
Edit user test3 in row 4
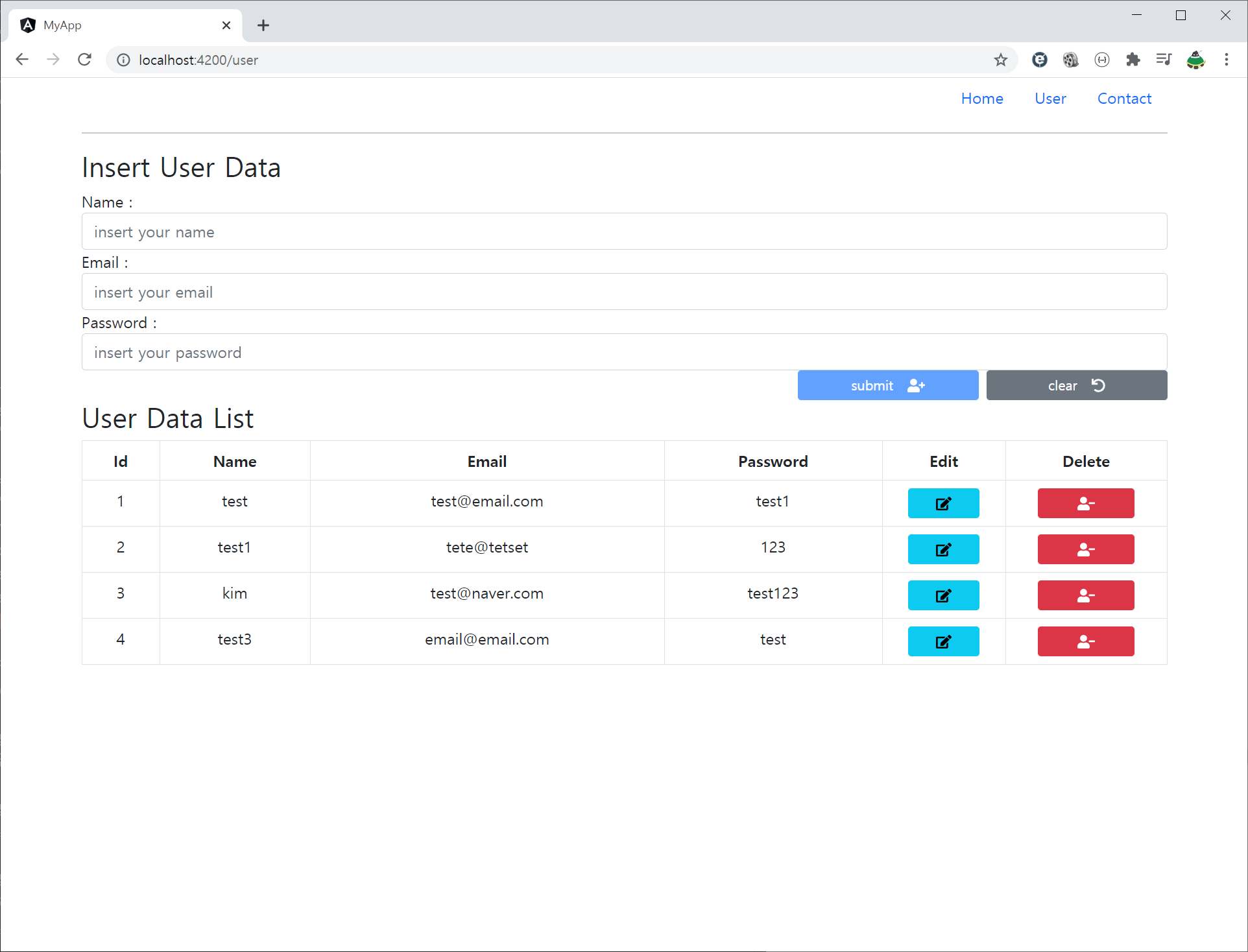coord(943,641)
